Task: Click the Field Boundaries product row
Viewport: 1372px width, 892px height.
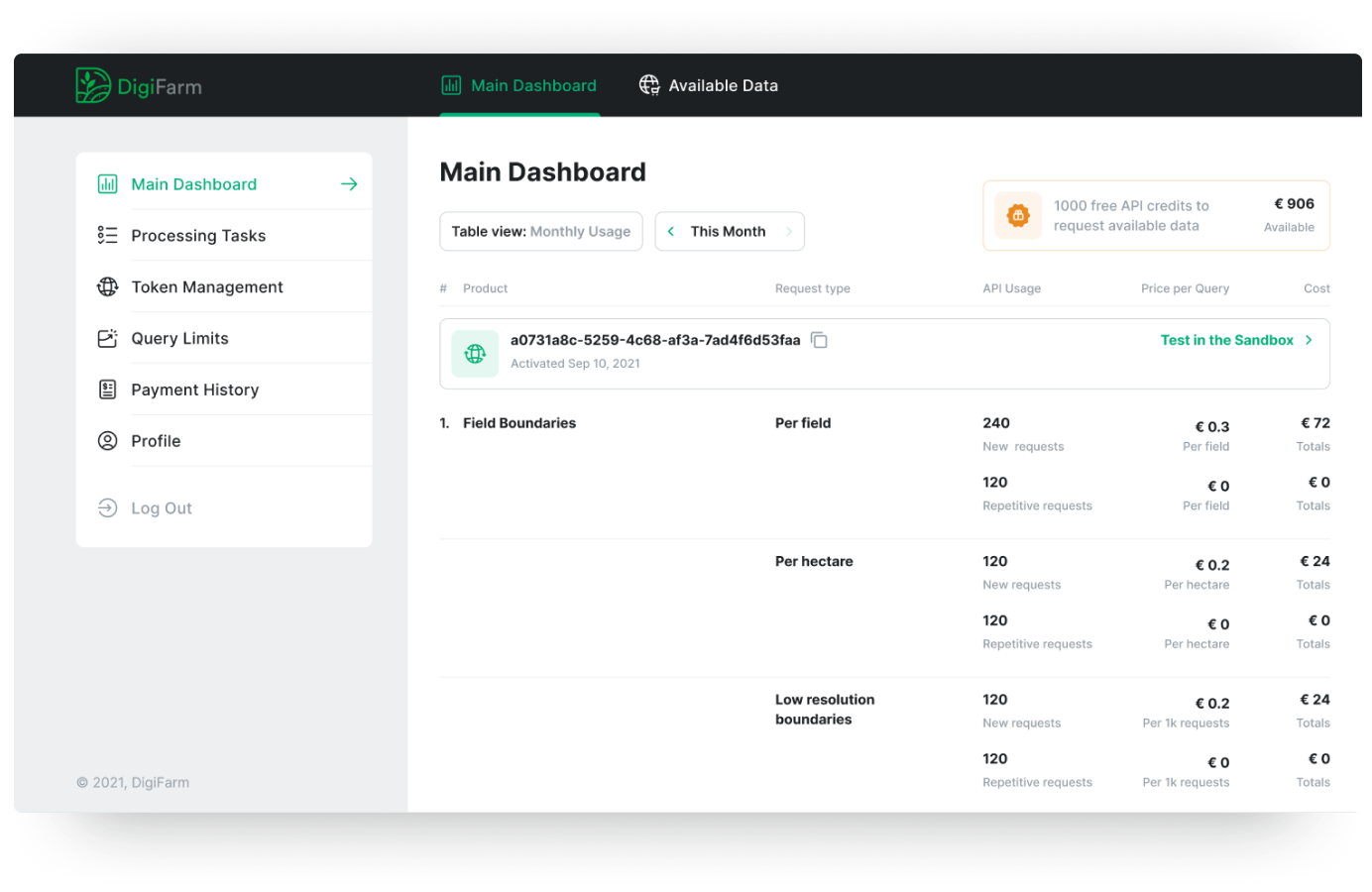Action: click(518, 422)
